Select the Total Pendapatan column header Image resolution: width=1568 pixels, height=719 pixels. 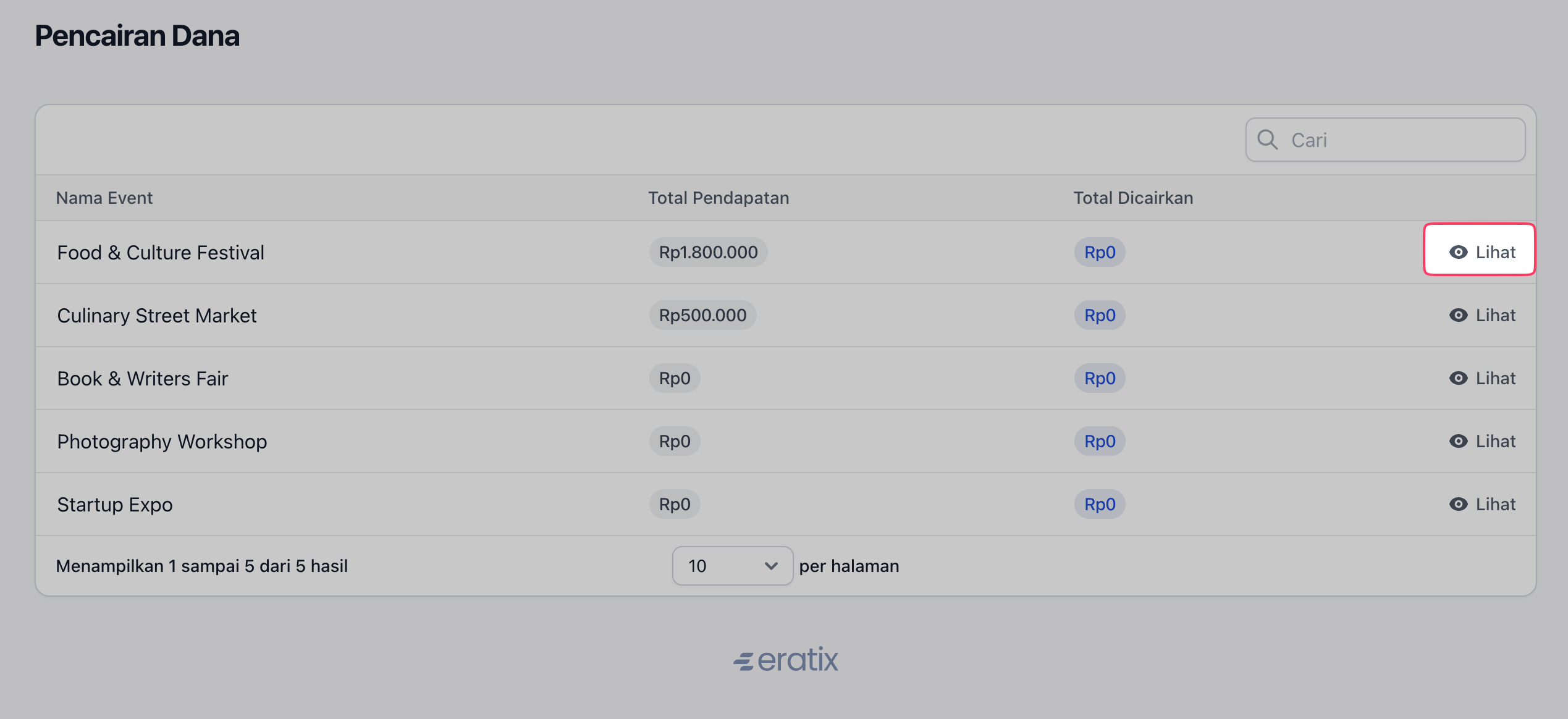click(718, 198)
